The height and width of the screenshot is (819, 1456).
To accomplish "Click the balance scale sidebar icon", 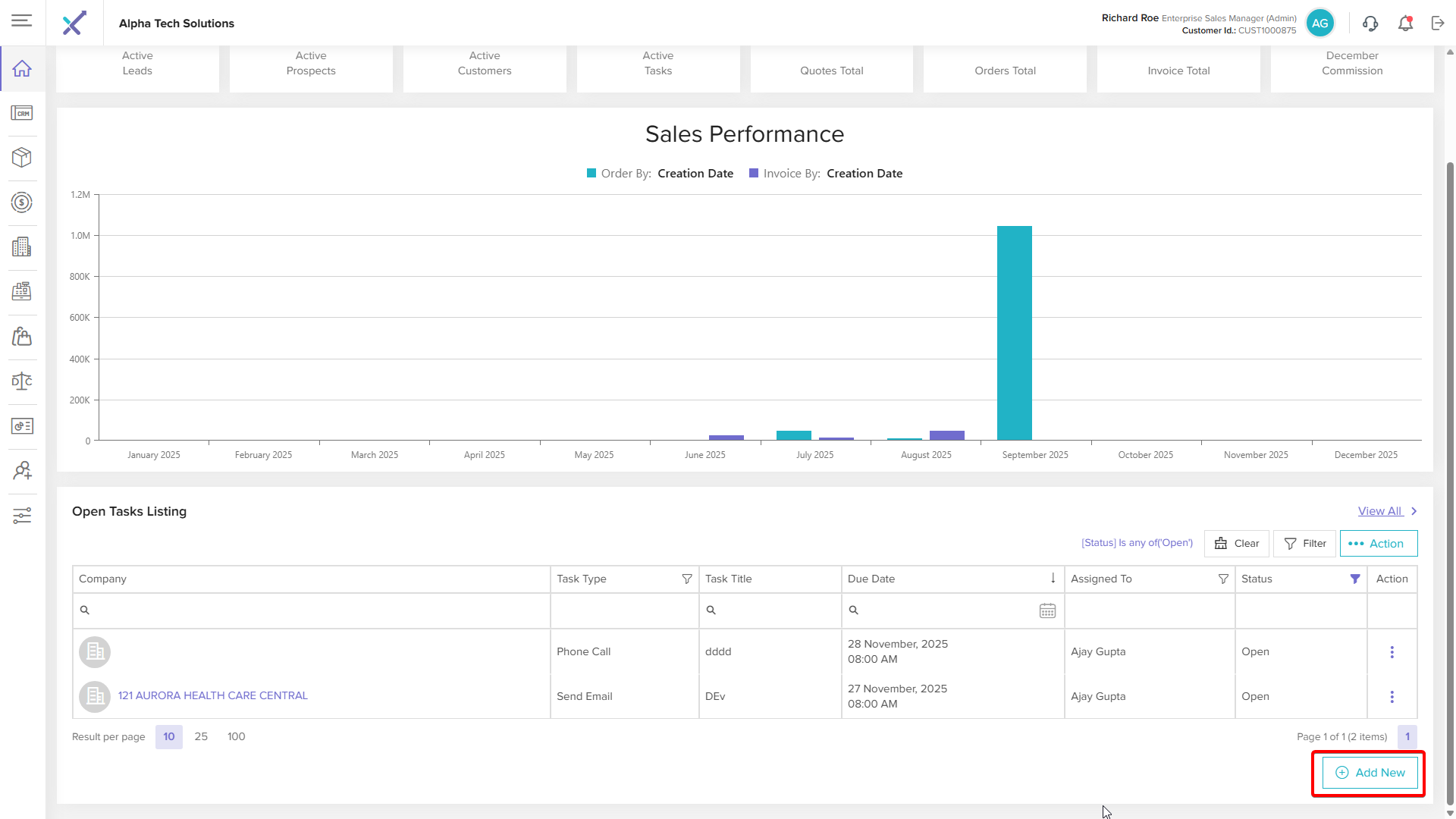I will pyautogui.click(x=22, y=381).
